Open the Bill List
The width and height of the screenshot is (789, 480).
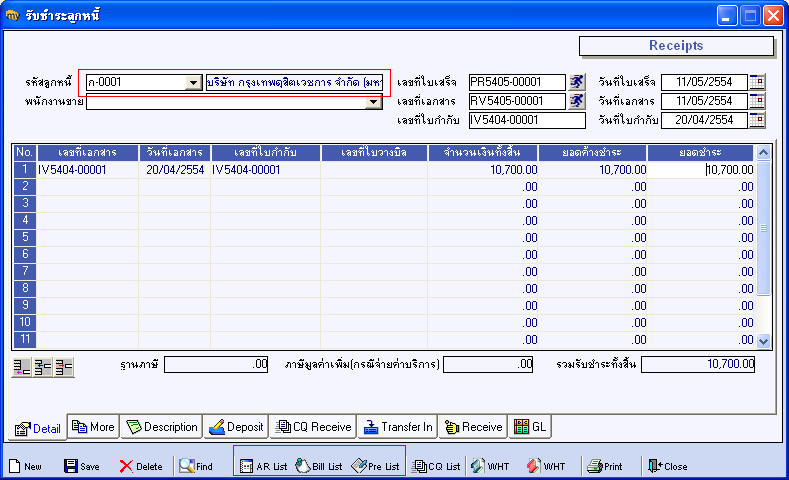319,466
